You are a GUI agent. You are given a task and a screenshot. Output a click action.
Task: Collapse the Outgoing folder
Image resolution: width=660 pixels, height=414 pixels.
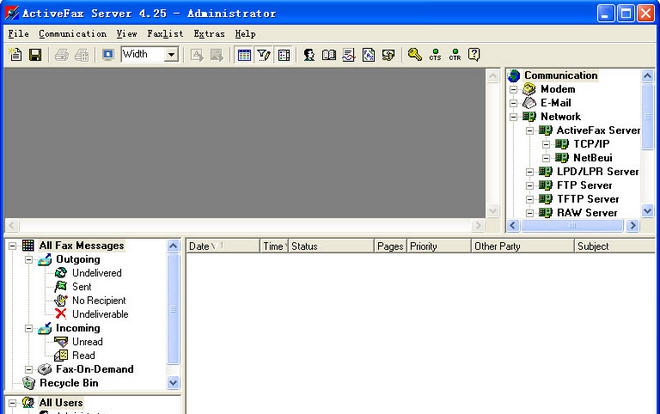[x=29, y=260]
